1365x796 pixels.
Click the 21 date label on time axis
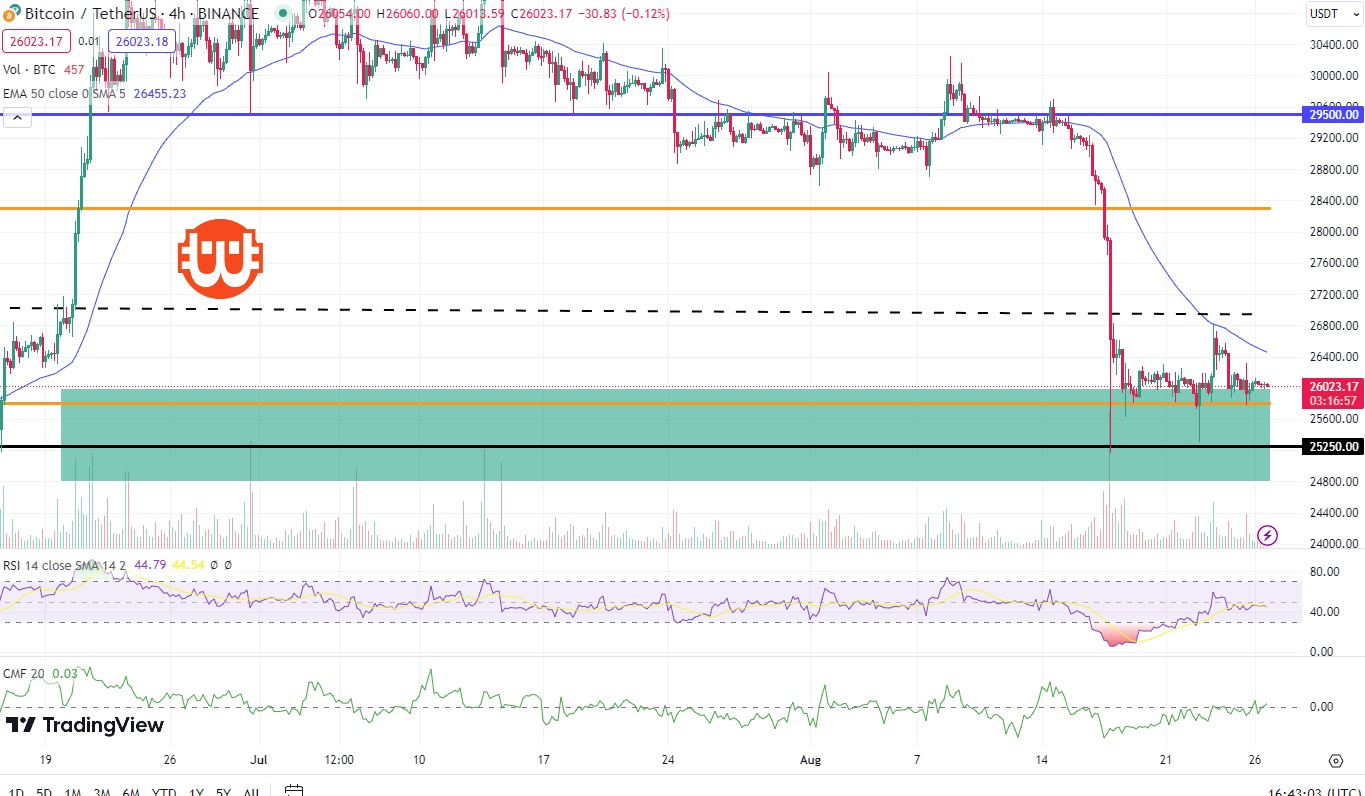click(1164, 760)
